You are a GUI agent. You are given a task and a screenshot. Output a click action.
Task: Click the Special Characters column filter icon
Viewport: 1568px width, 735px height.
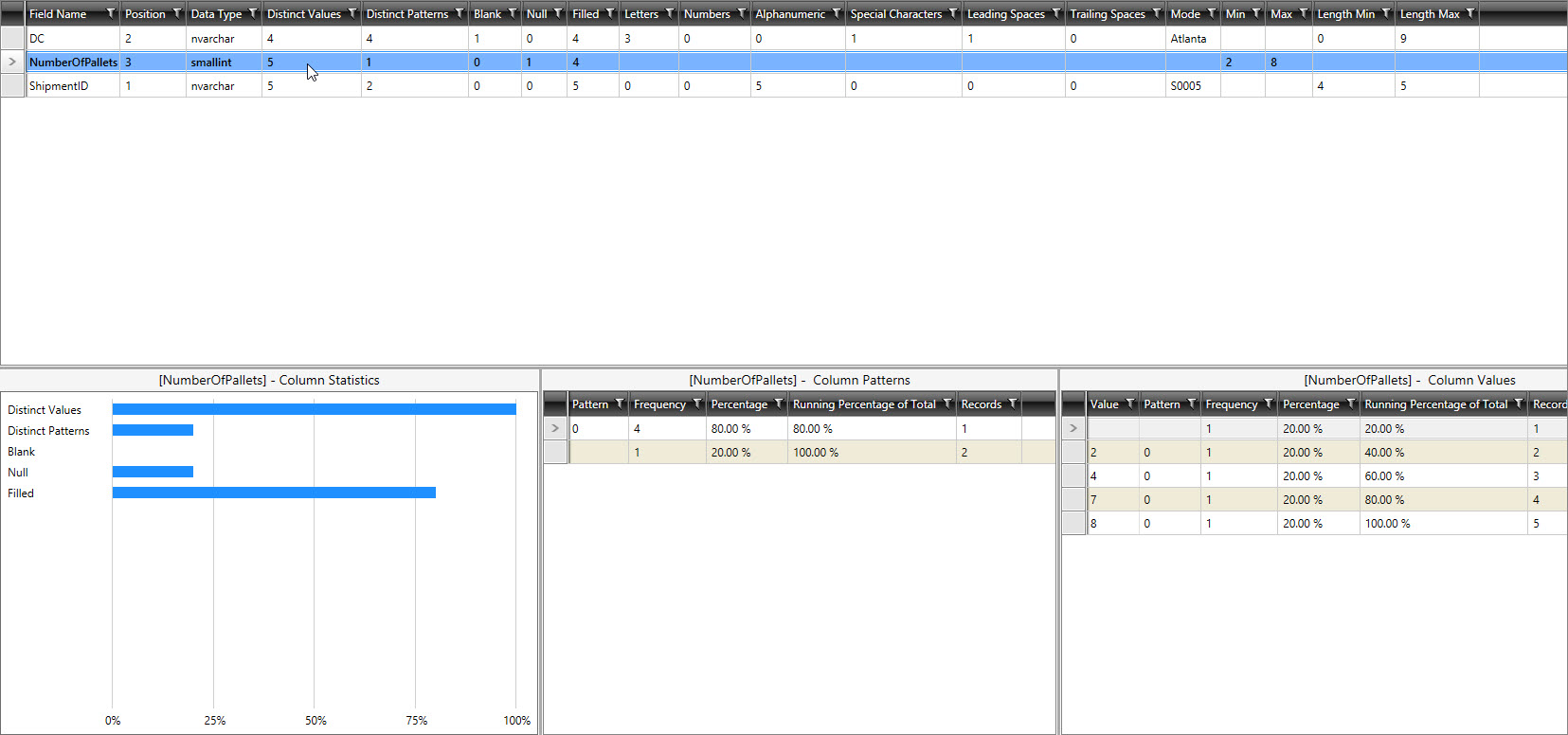[x=952, y=13]
